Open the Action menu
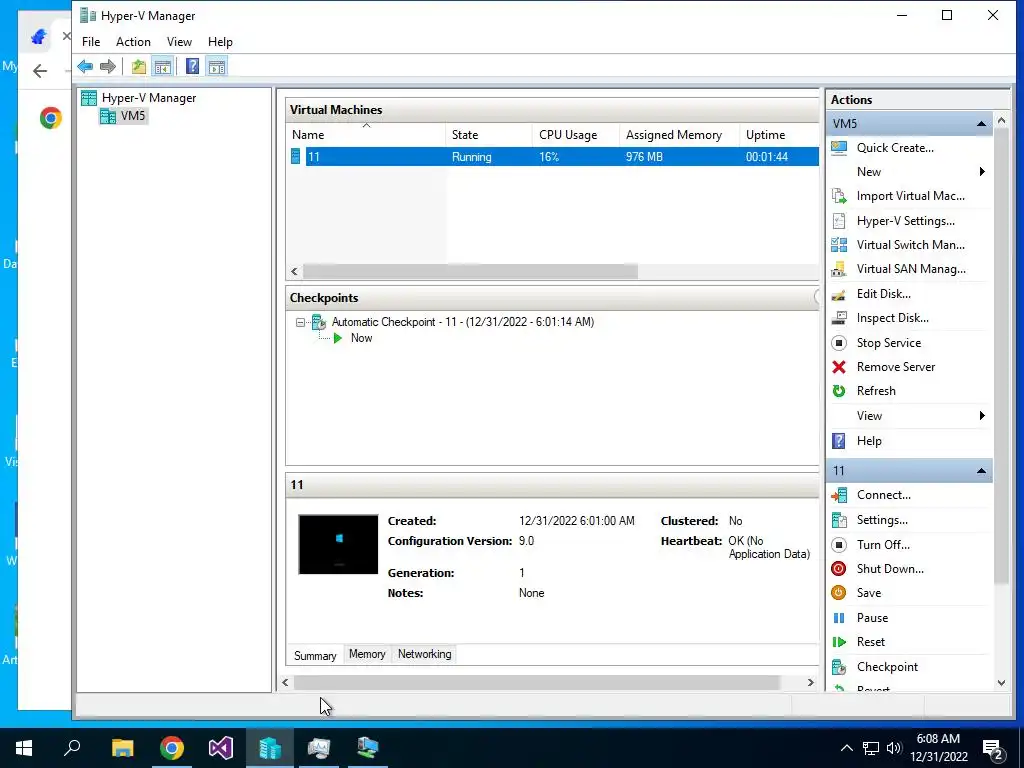 [133, 42]
